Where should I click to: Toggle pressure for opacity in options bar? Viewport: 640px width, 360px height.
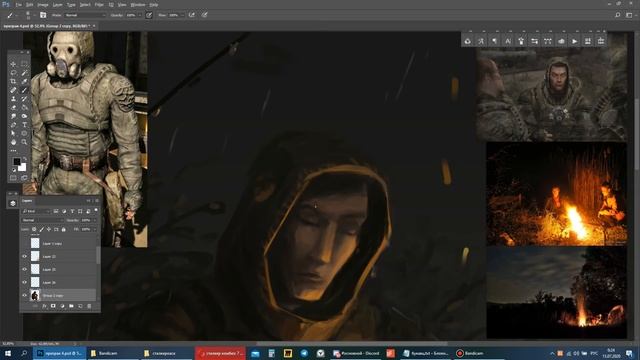pyautogui.click(x=149, y=15)
